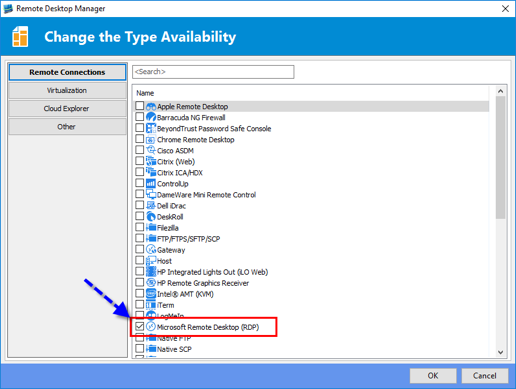
Task: Close the Remote Desktop Manager dialog
Action: click(505, 9)
